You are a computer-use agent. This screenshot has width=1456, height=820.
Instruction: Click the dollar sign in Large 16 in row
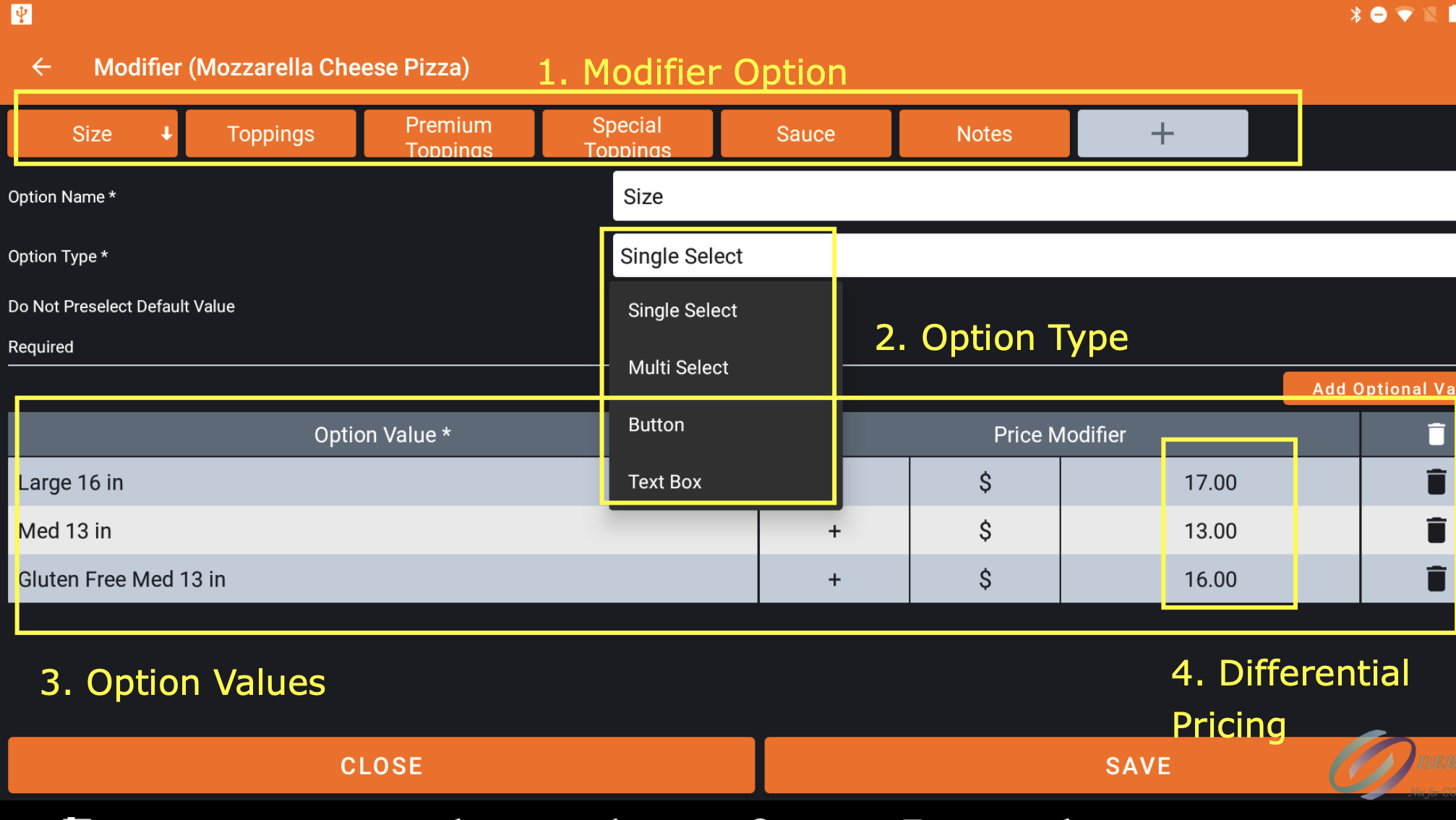click(x=985, y=482)
